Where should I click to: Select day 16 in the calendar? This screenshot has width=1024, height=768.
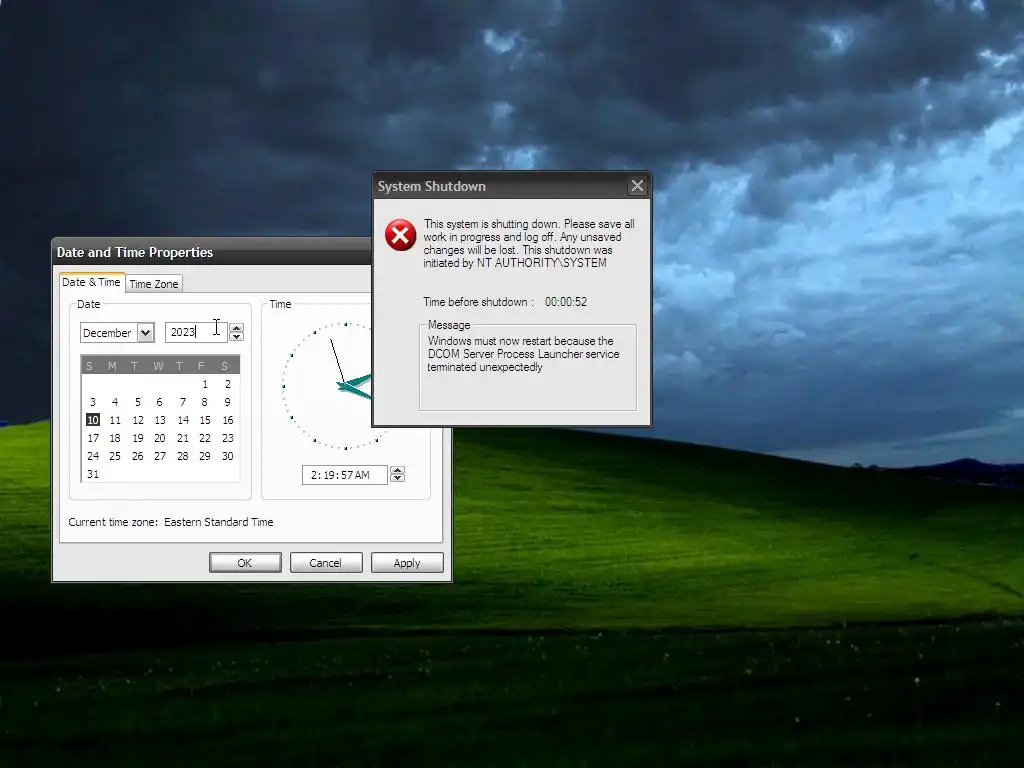pyautogui.click(x=227, y=420)
